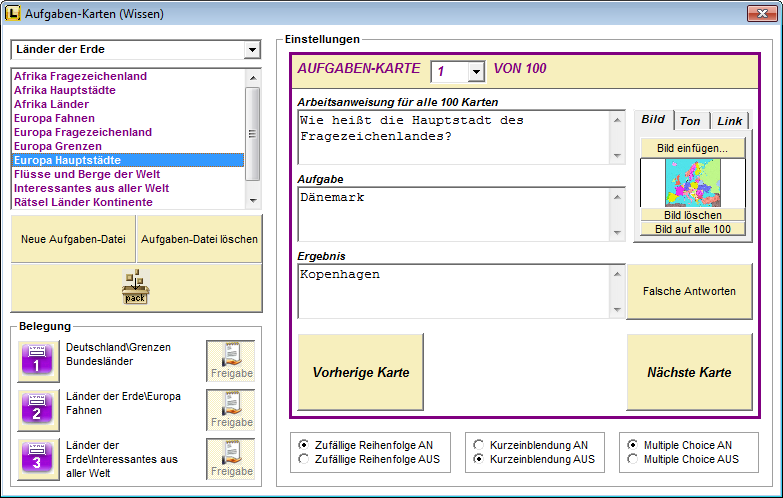Open the Länder der Erde category dropdown
783x498 pixels.
[x=250, y=50]
